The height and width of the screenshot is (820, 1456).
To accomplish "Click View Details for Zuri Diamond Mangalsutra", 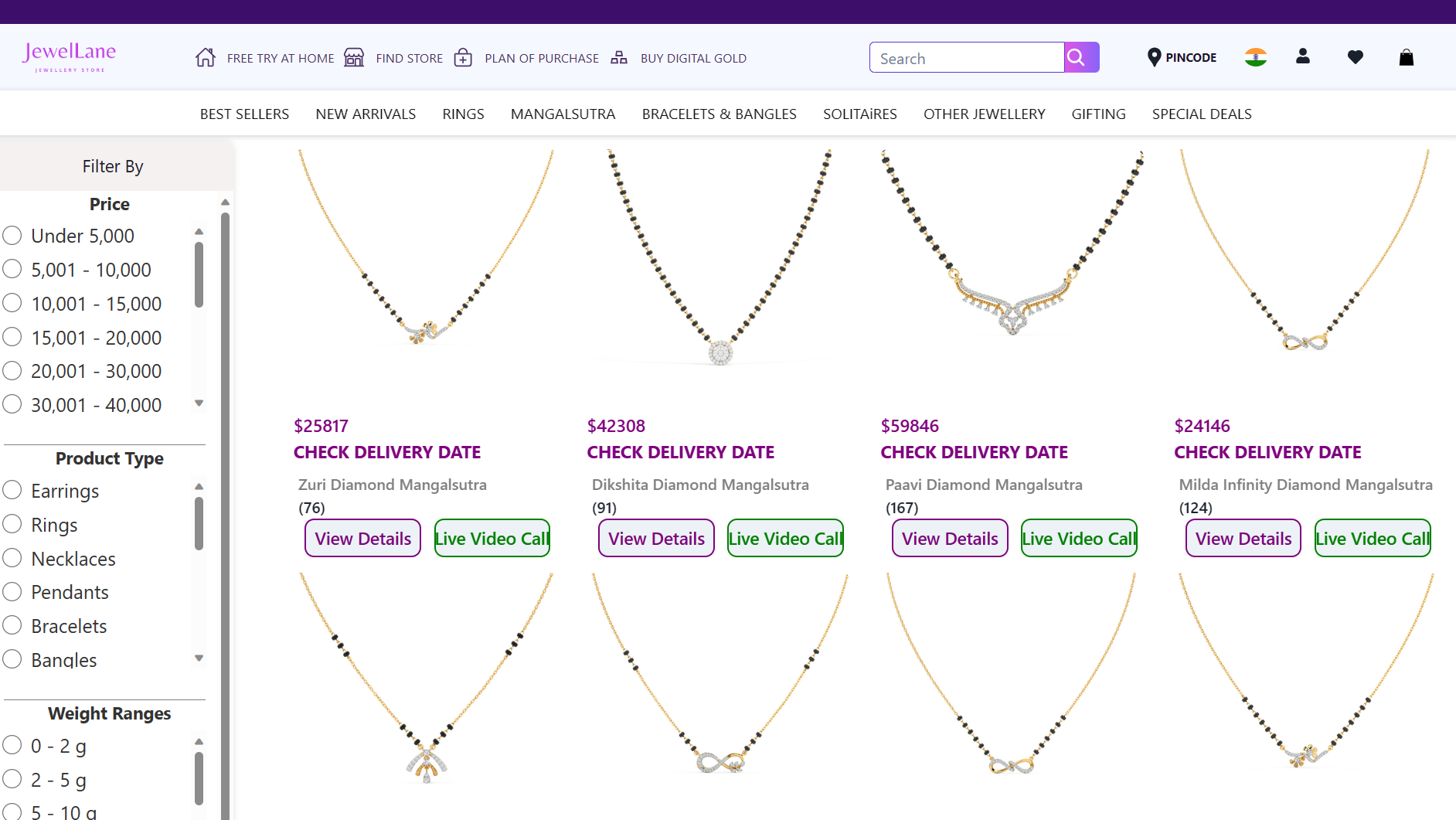I will pos(362,538).
